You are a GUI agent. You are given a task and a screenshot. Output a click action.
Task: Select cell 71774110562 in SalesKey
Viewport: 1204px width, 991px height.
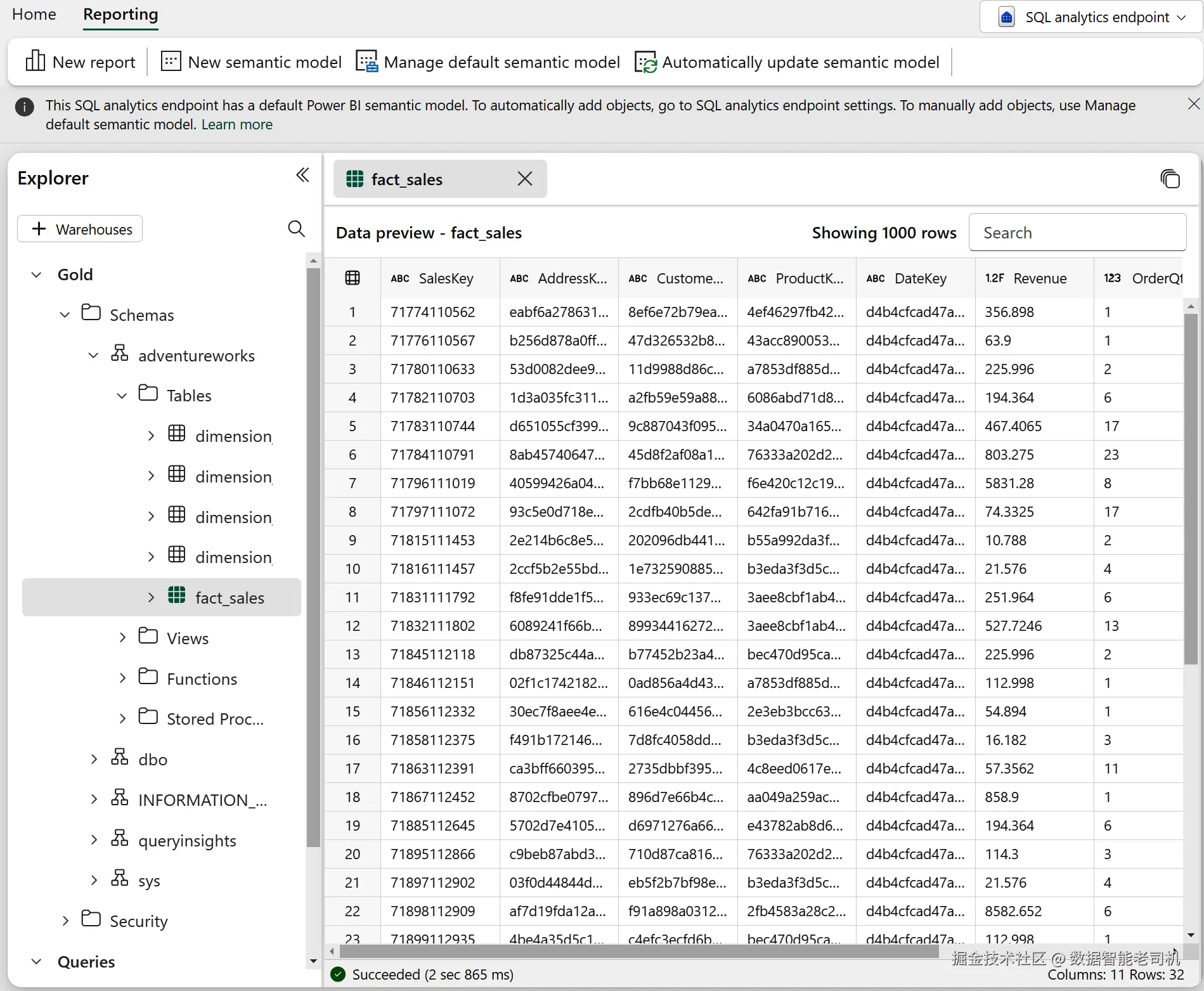[x=440, y=312]
